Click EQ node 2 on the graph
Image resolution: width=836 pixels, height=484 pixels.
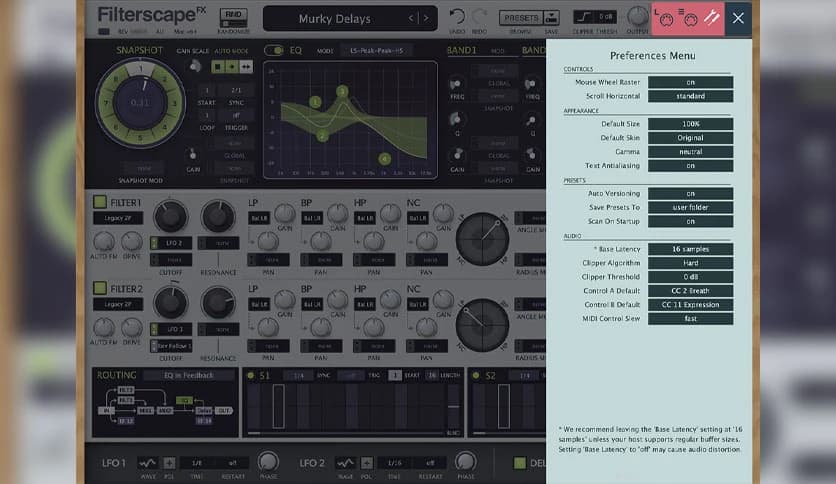[x=321, y=136]
